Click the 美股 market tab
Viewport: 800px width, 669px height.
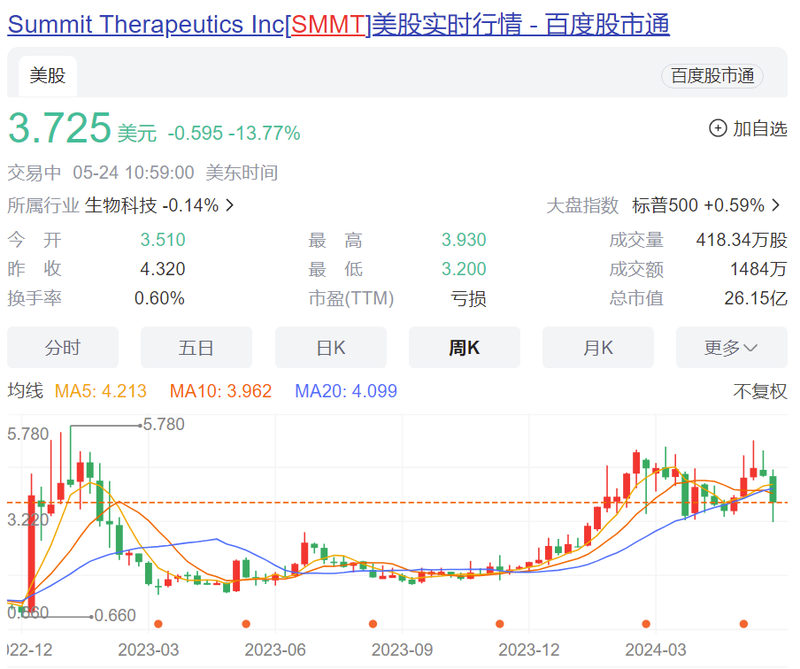click(x=47, y=74)
